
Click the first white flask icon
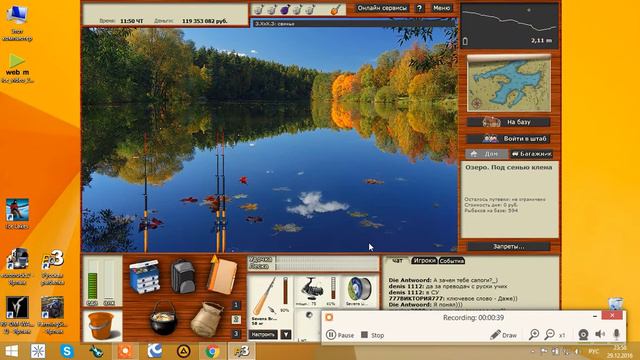(x=259, y=9)
